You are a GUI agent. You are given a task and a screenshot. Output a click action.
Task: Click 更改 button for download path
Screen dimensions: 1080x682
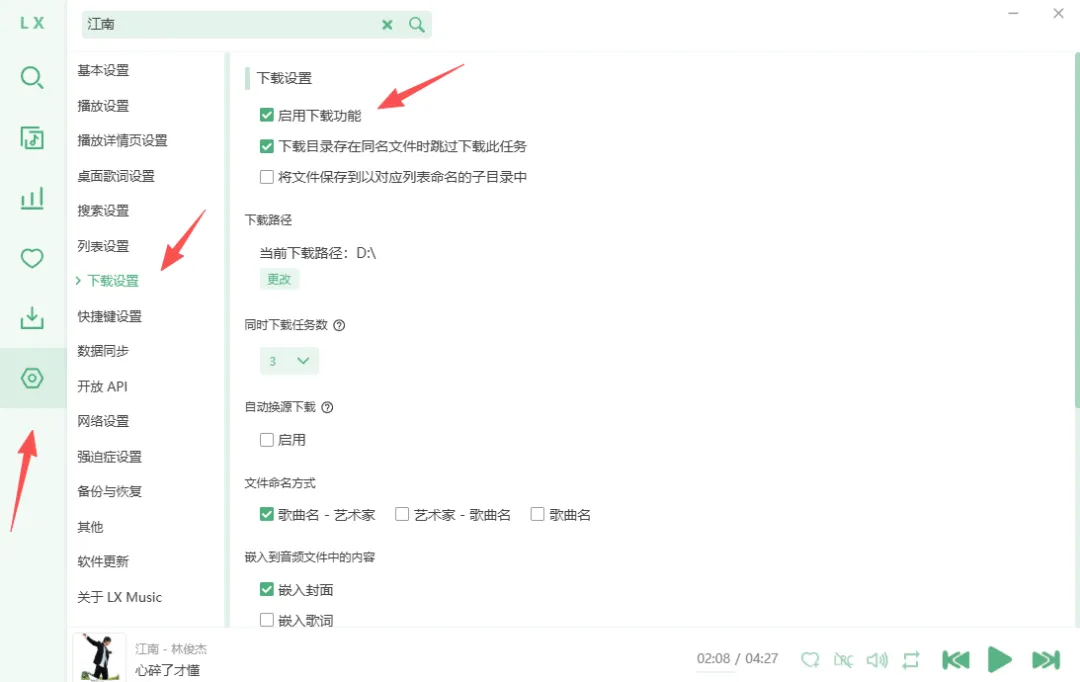tap(279, 279)
